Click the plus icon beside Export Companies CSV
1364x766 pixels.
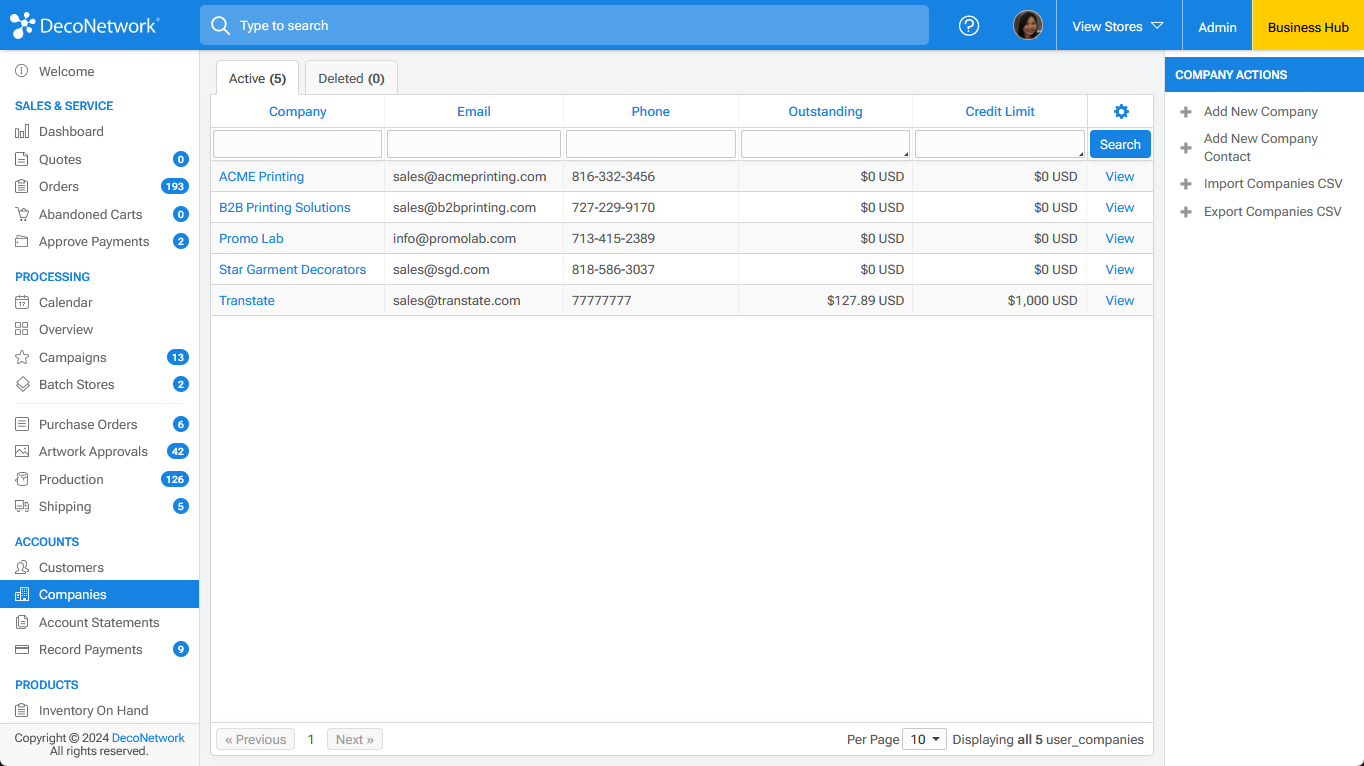coord(1186,212)
